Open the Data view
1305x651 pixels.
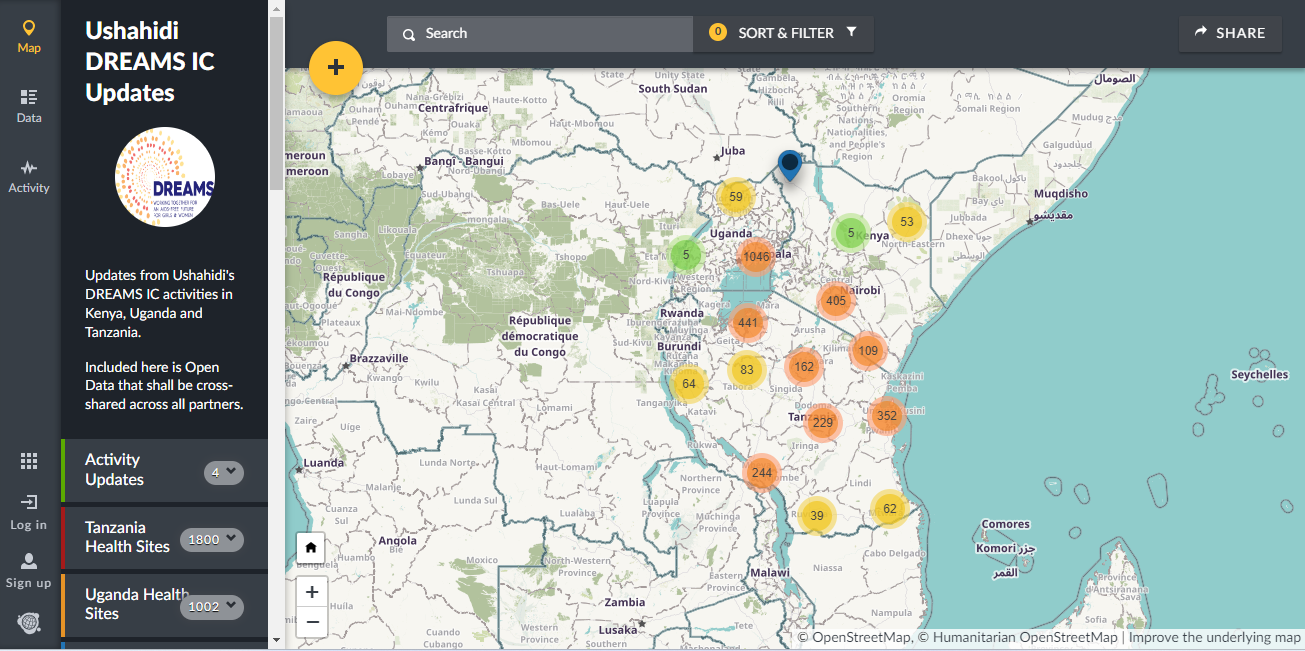click(x=29, y=106)
